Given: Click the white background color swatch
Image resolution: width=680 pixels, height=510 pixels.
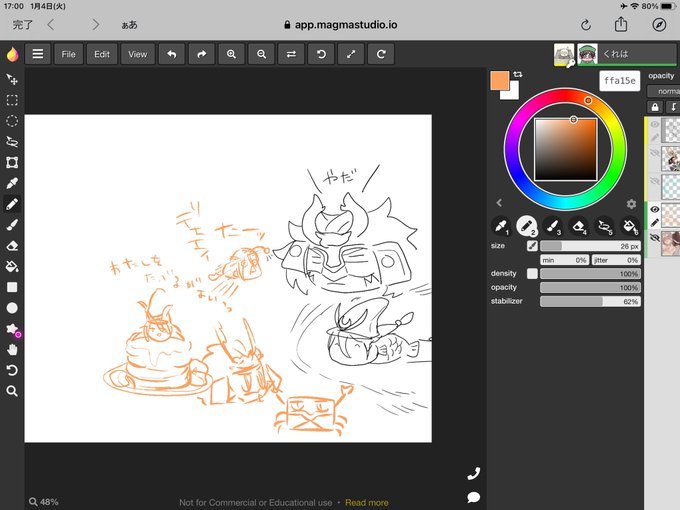Looking at the screenshot, I should [x=513, y=94].
